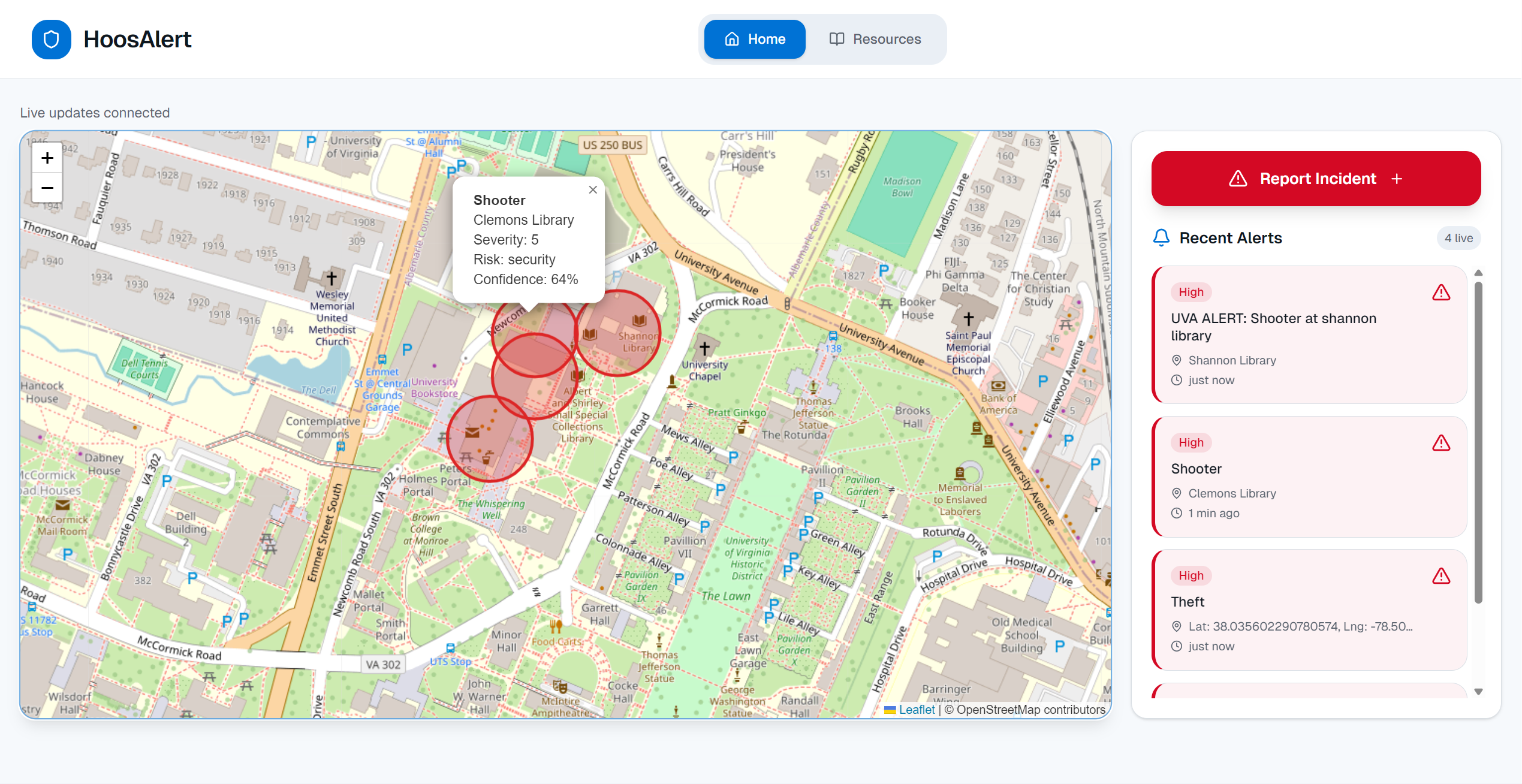Close the Shooter map popup
The image size is (1522, 784).
[592, 190]
